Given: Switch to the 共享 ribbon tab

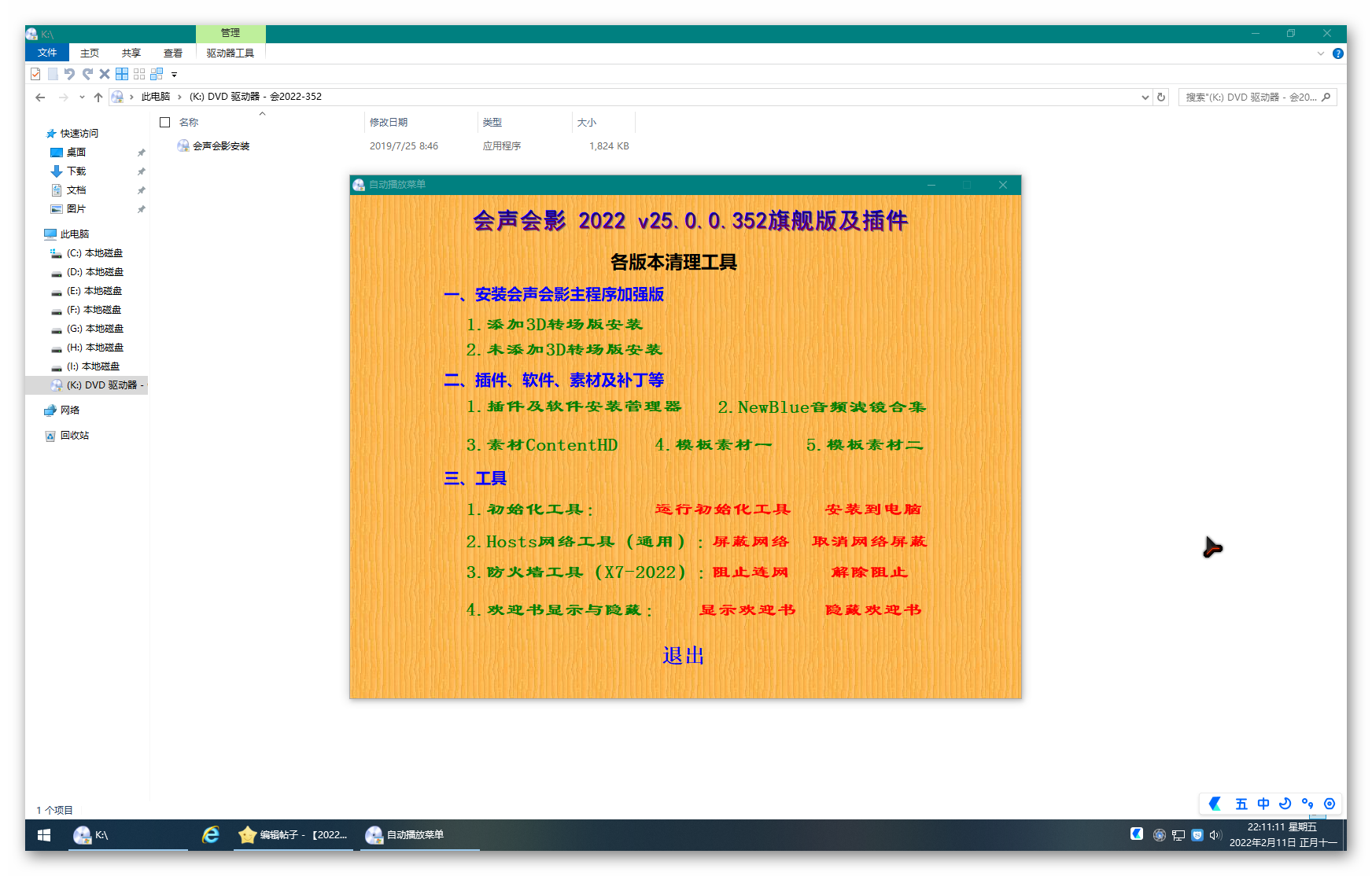Looking at the screenshot, I should (131, 53).
